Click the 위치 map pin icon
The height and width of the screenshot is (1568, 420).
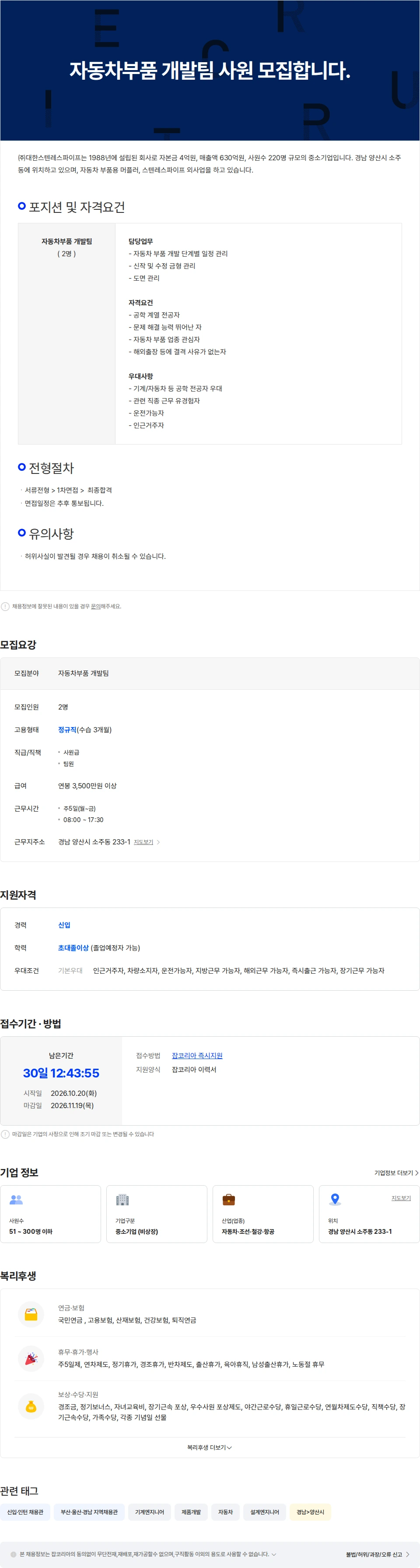[335, 1199]
